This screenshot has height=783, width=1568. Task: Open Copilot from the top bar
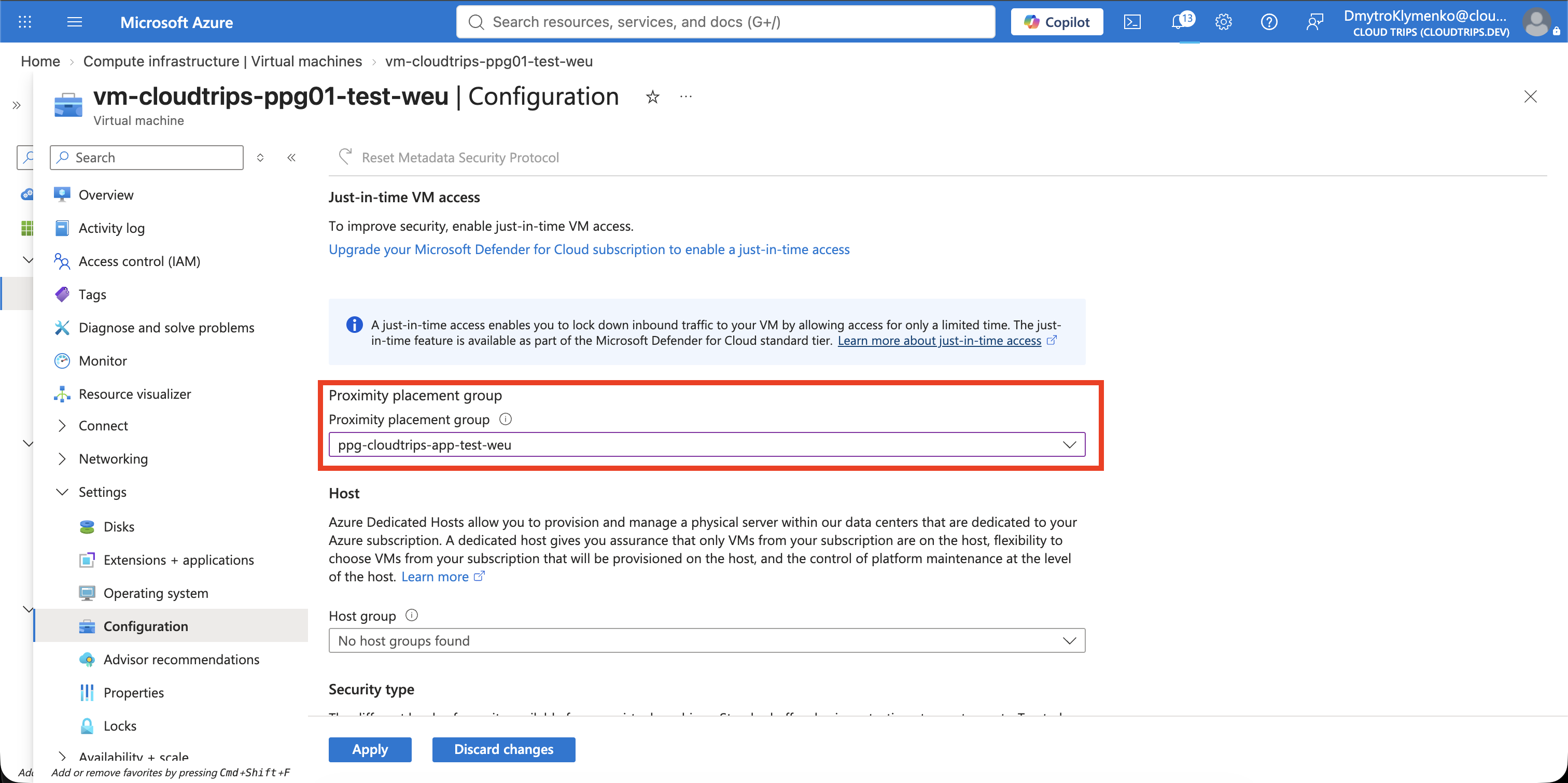click(1057, 22)
